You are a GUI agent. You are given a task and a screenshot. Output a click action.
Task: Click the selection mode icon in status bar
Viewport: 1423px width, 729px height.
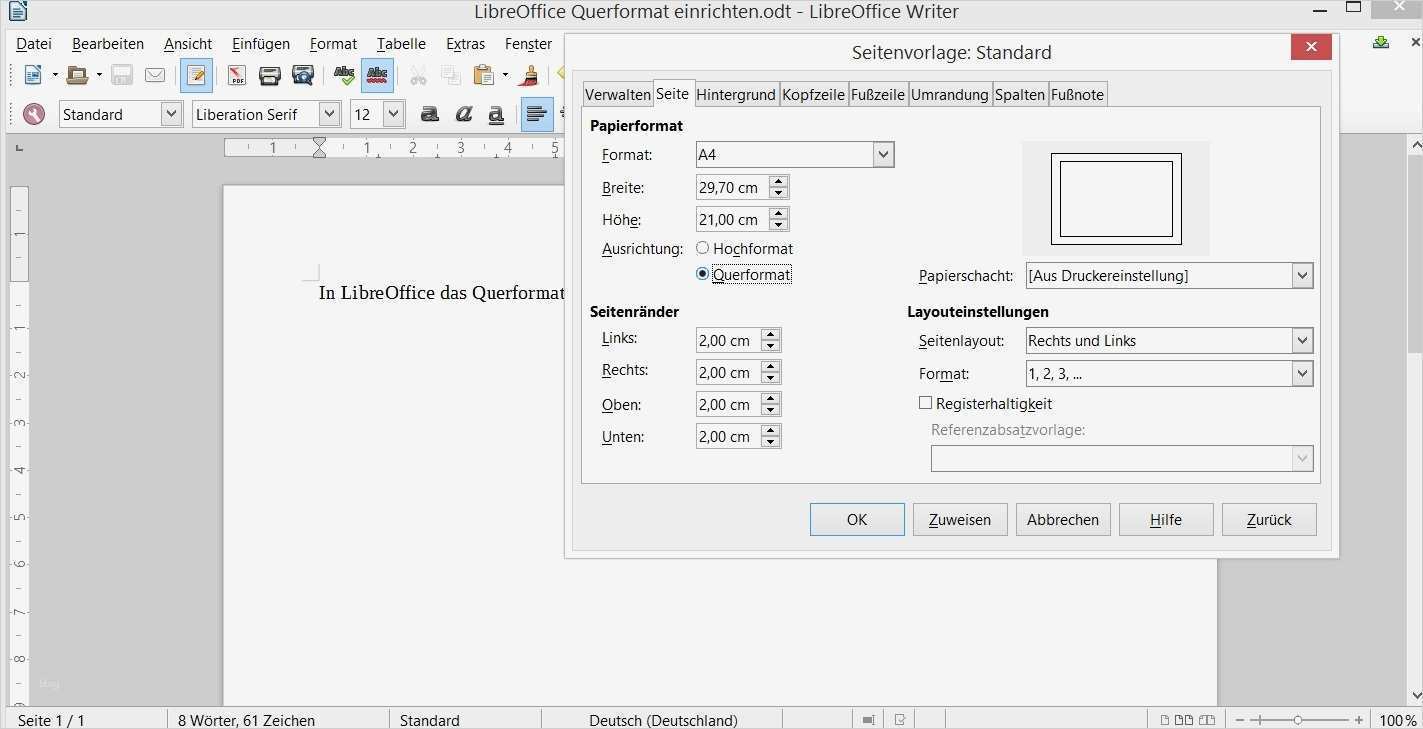tap(868, 720)
